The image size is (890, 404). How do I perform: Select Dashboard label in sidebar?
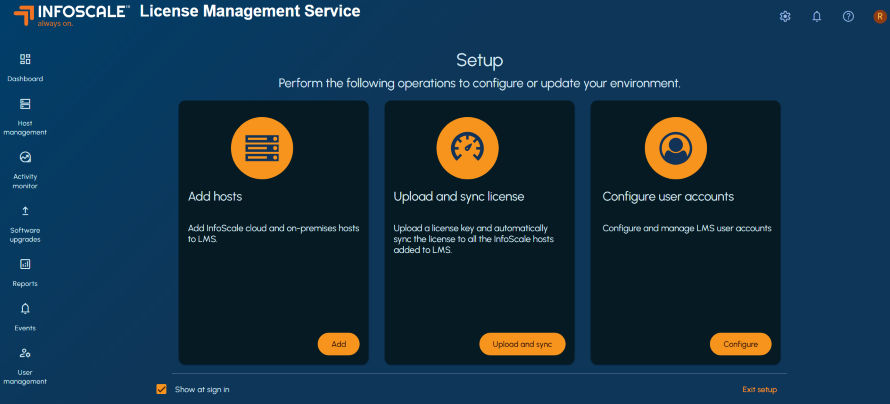coord(25,79)
